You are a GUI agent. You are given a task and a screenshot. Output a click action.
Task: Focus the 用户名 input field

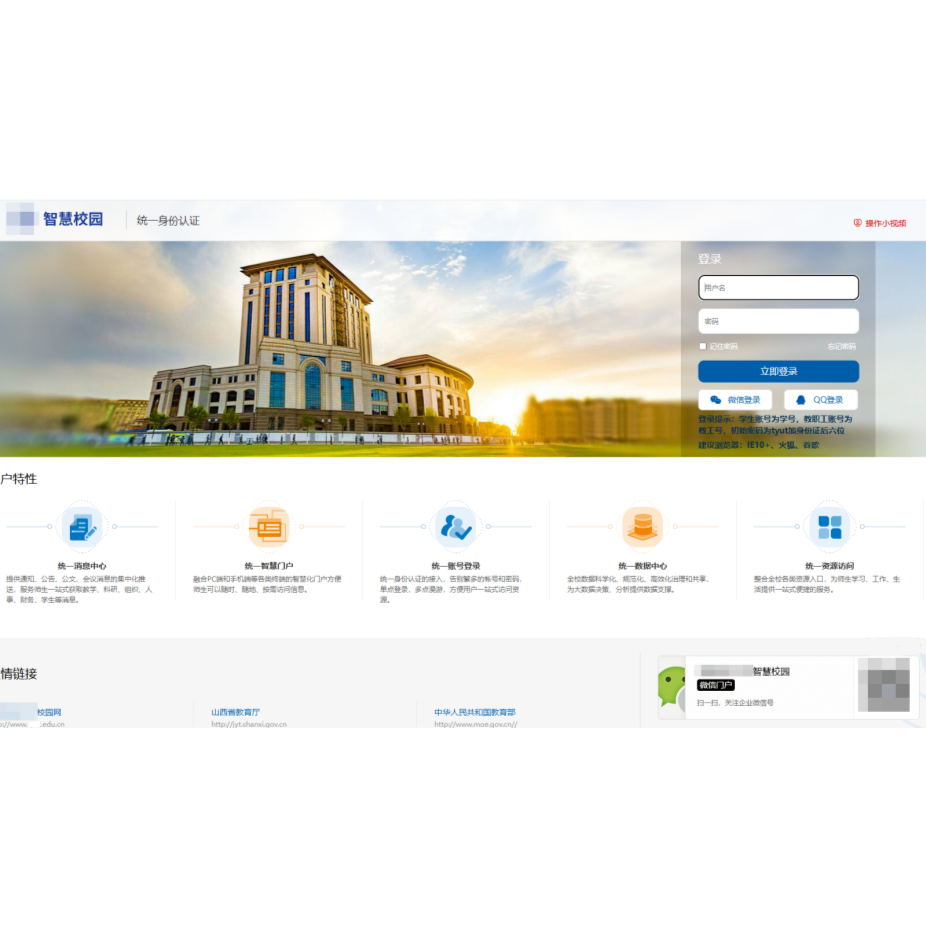[x=778, y=288]
